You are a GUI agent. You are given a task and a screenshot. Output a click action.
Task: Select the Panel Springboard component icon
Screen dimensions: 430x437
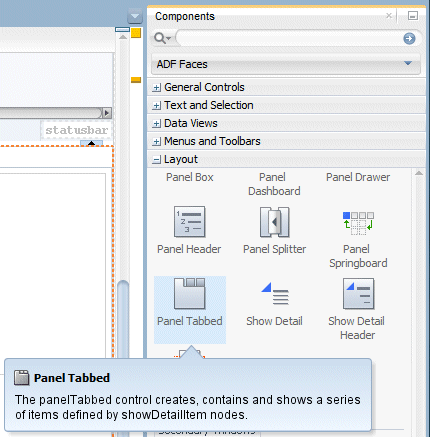pyautogui.click(x=358, y=223)
